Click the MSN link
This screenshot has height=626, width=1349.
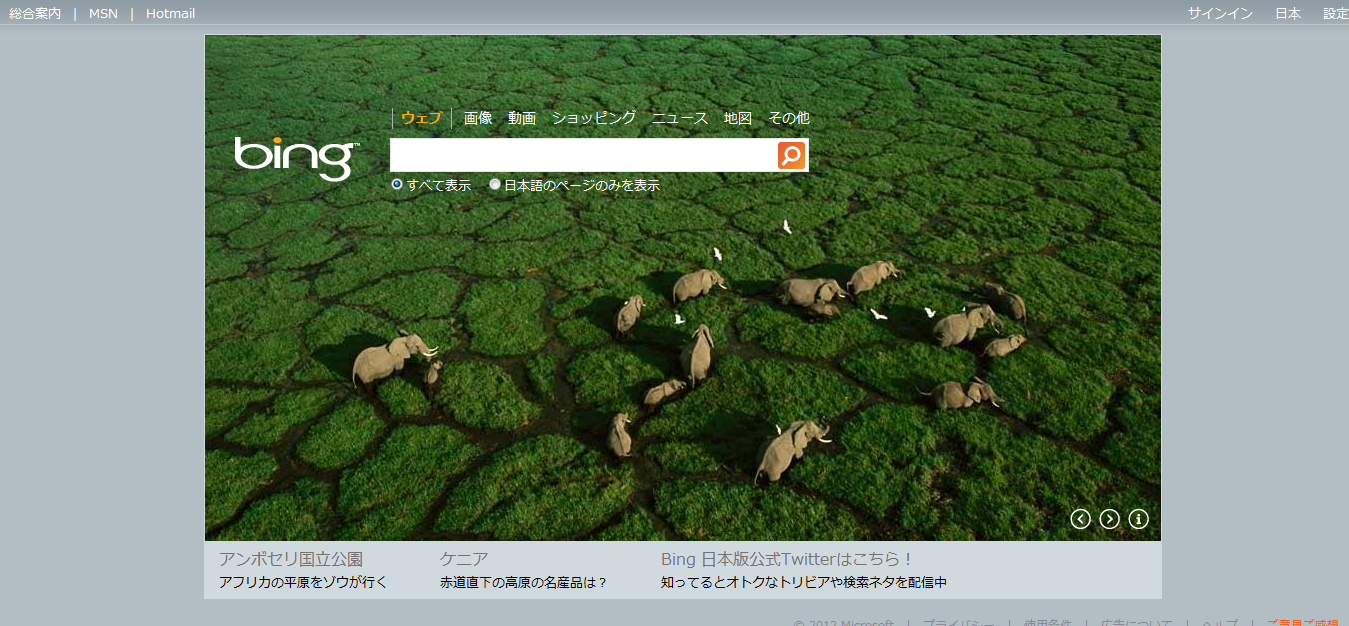[103, 13]
